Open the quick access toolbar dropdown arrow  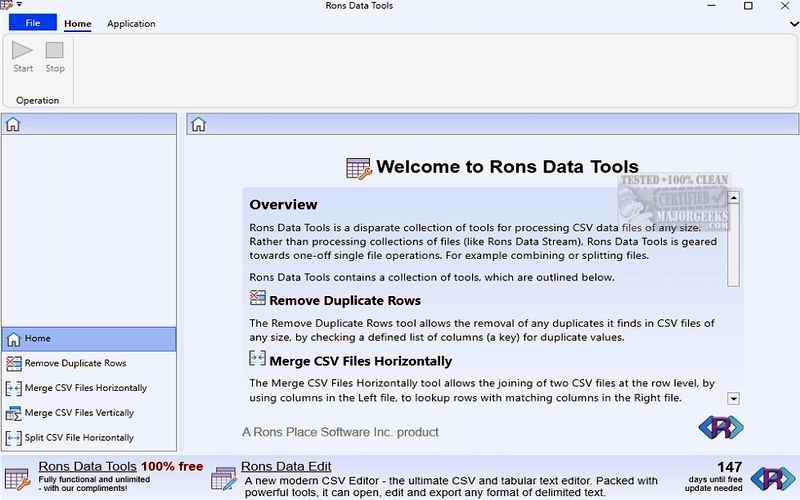click(20, 6)
